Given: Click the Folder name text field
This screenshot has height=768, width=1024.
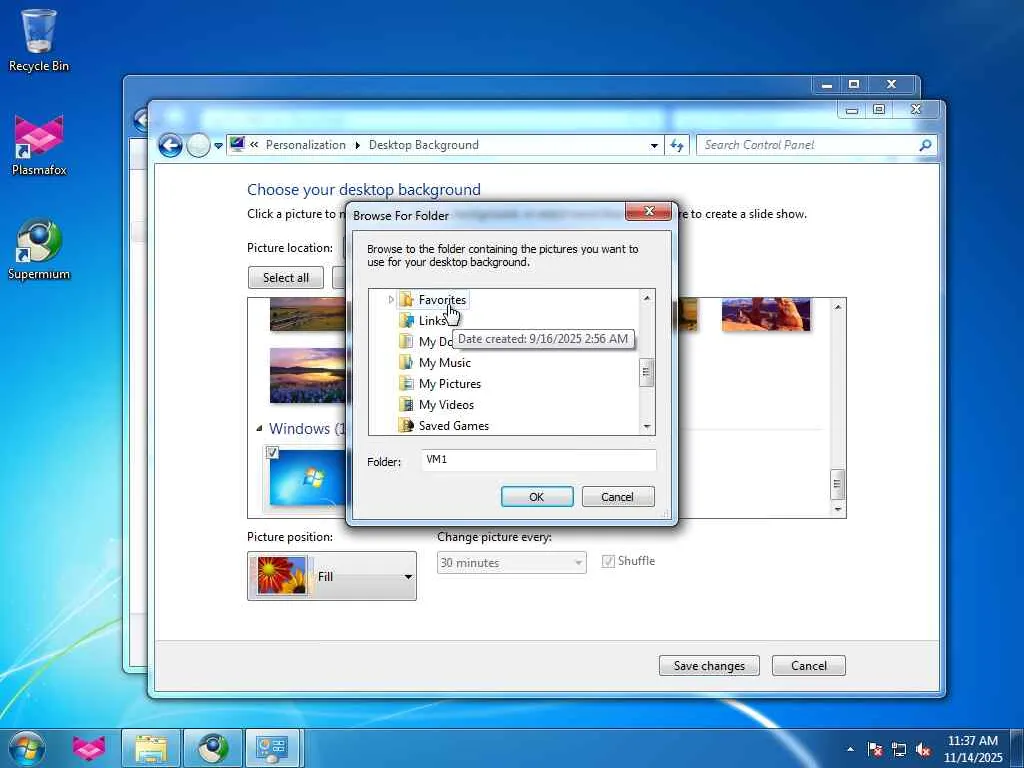Looking at the screenshot, I should point(539,460).
